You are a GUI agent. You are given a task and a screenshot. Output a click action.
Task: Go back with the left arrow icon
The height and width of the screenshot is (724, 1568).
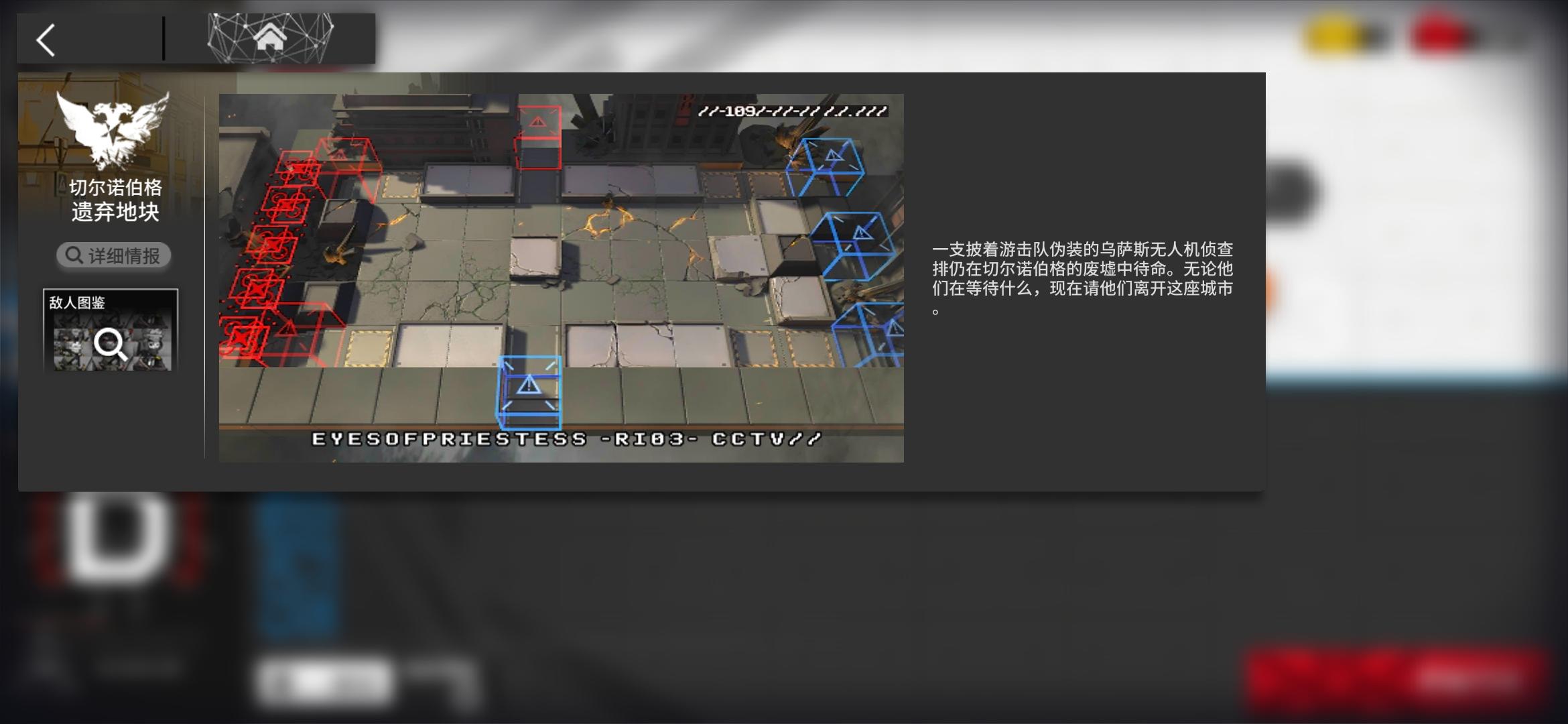click(x=46, y=40)
